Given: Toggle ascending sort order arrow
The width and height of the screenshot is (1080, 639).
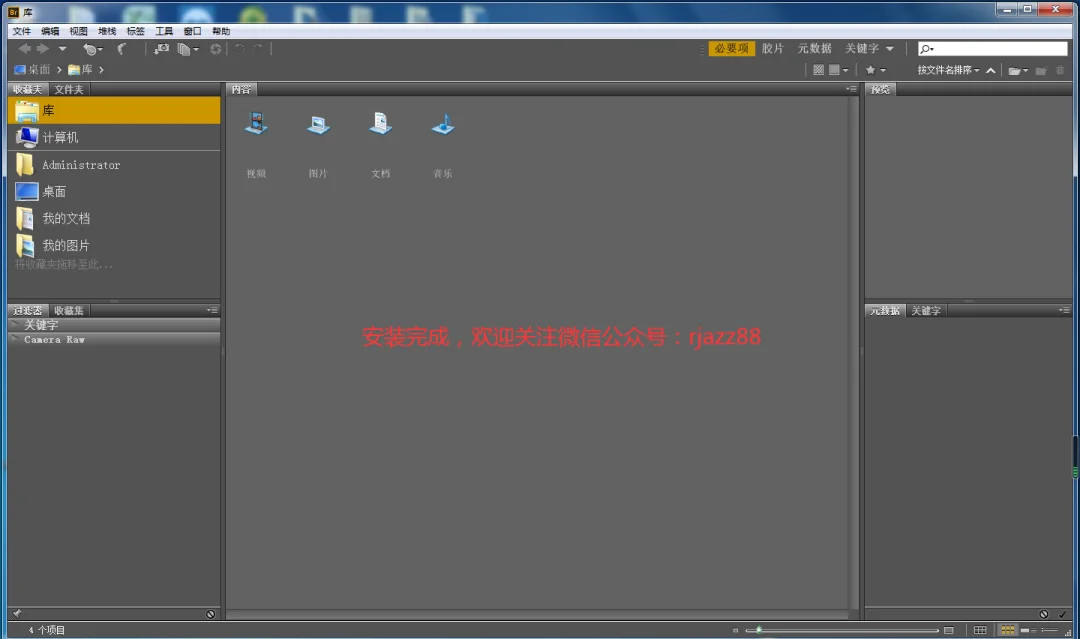Looking at the screenshot, I should (x=990, y=70).
